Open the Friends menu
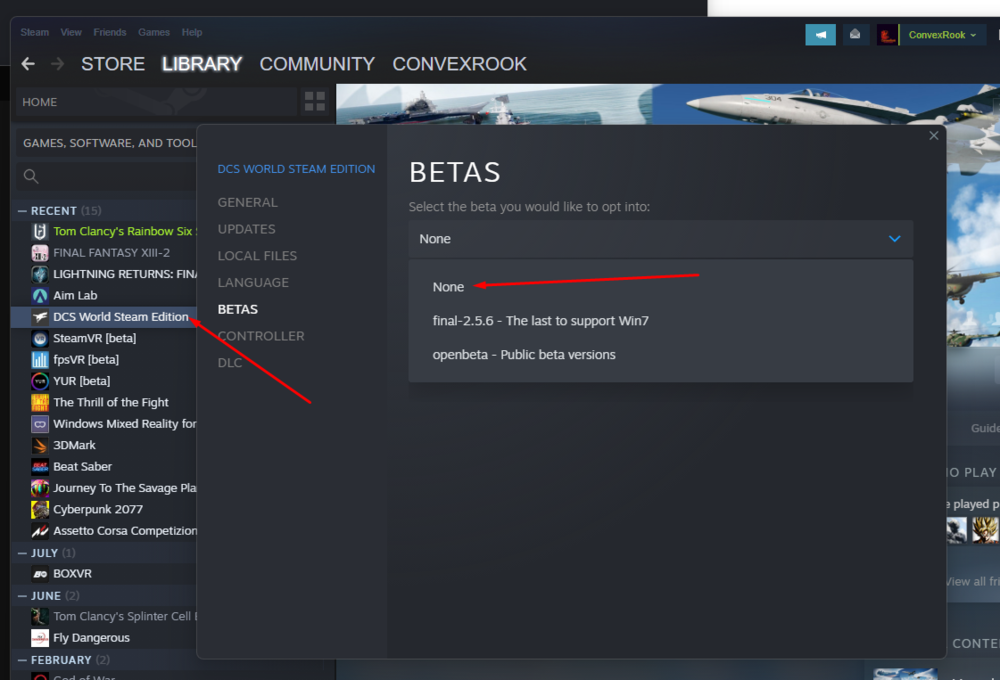1000x680 pixels. point(110,32)
